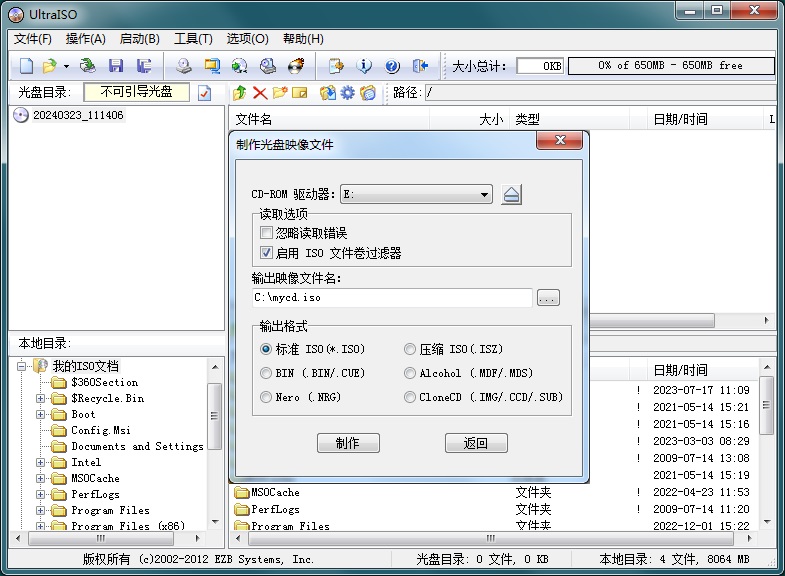Viewport: 785px width, 576px height.
Task: Open the 文件(F) menu
Action: [33, 39]
